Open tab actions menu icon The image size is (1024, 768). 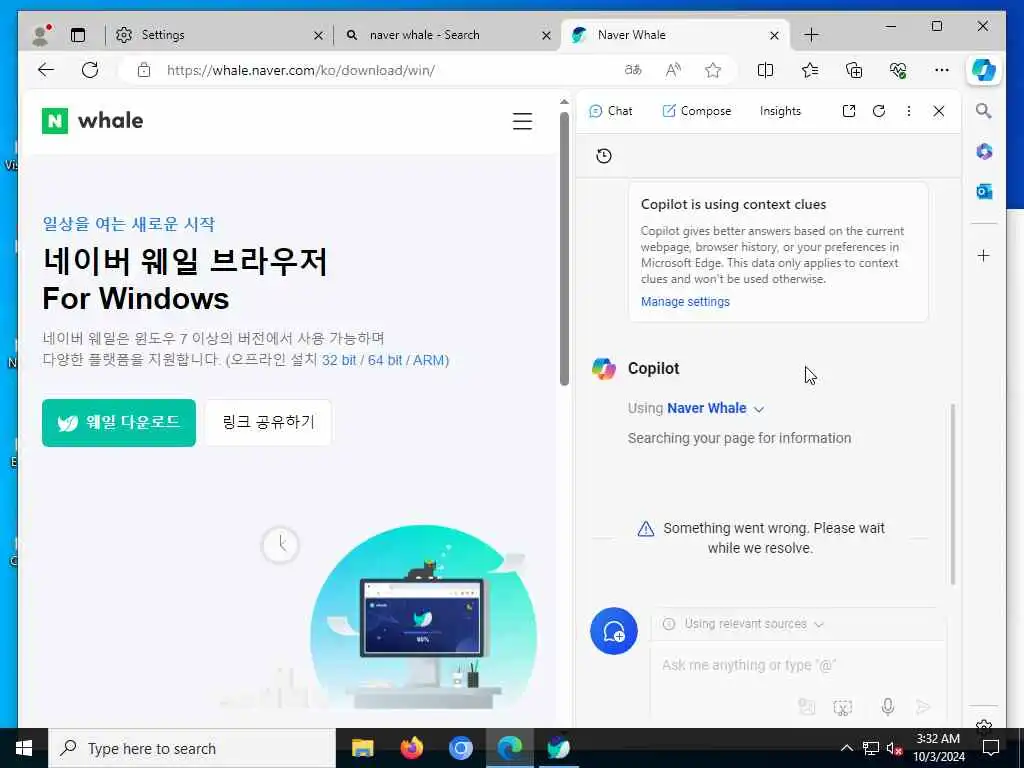78,35
